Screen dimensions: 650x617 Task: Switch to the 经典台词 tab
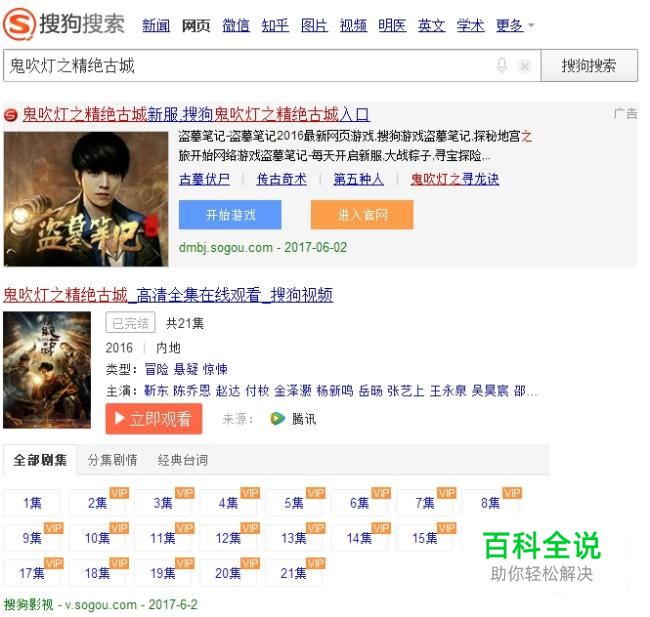[x=183, y=460]
